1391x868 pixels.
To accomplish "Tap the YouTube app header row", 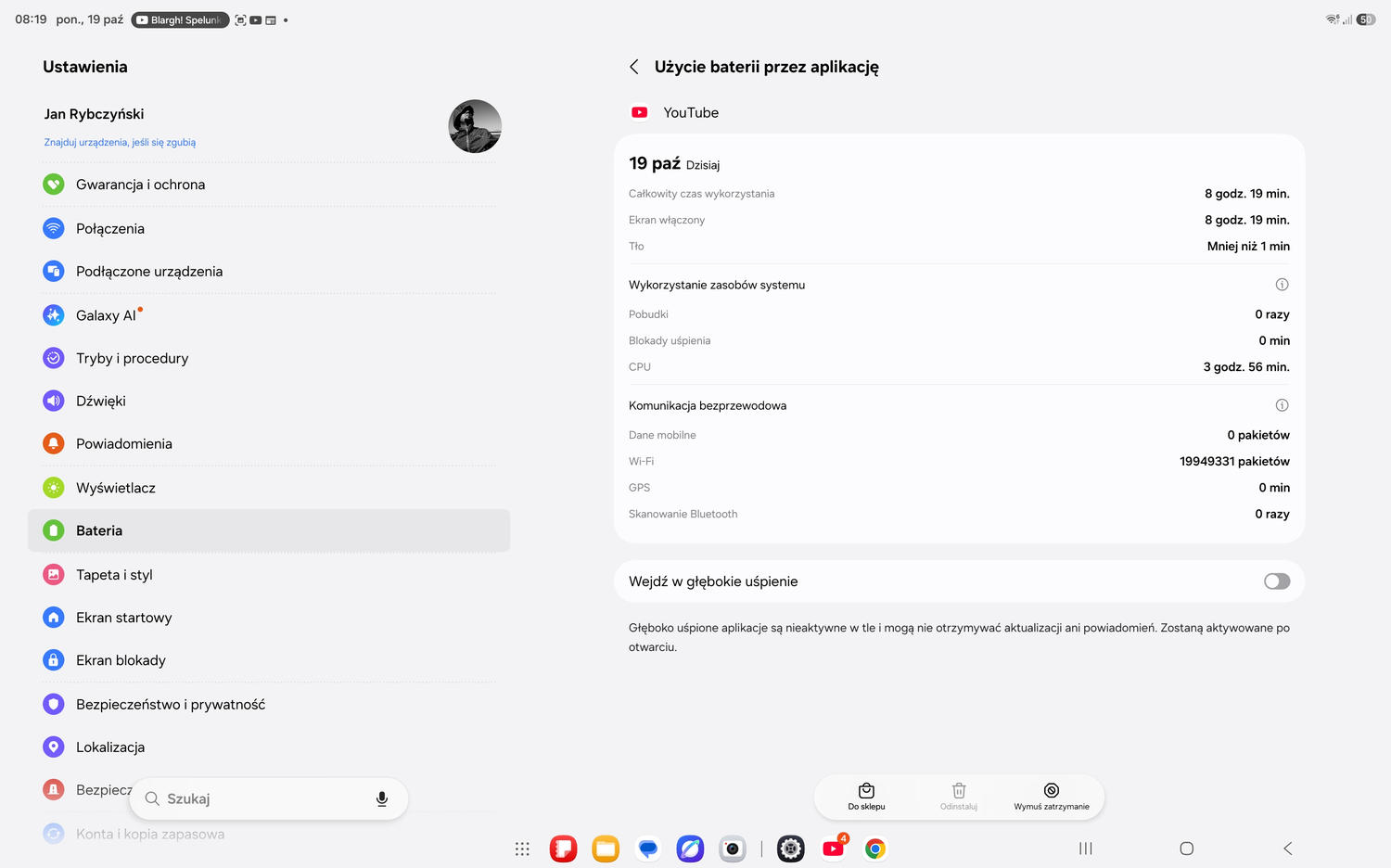I will 959,112.
